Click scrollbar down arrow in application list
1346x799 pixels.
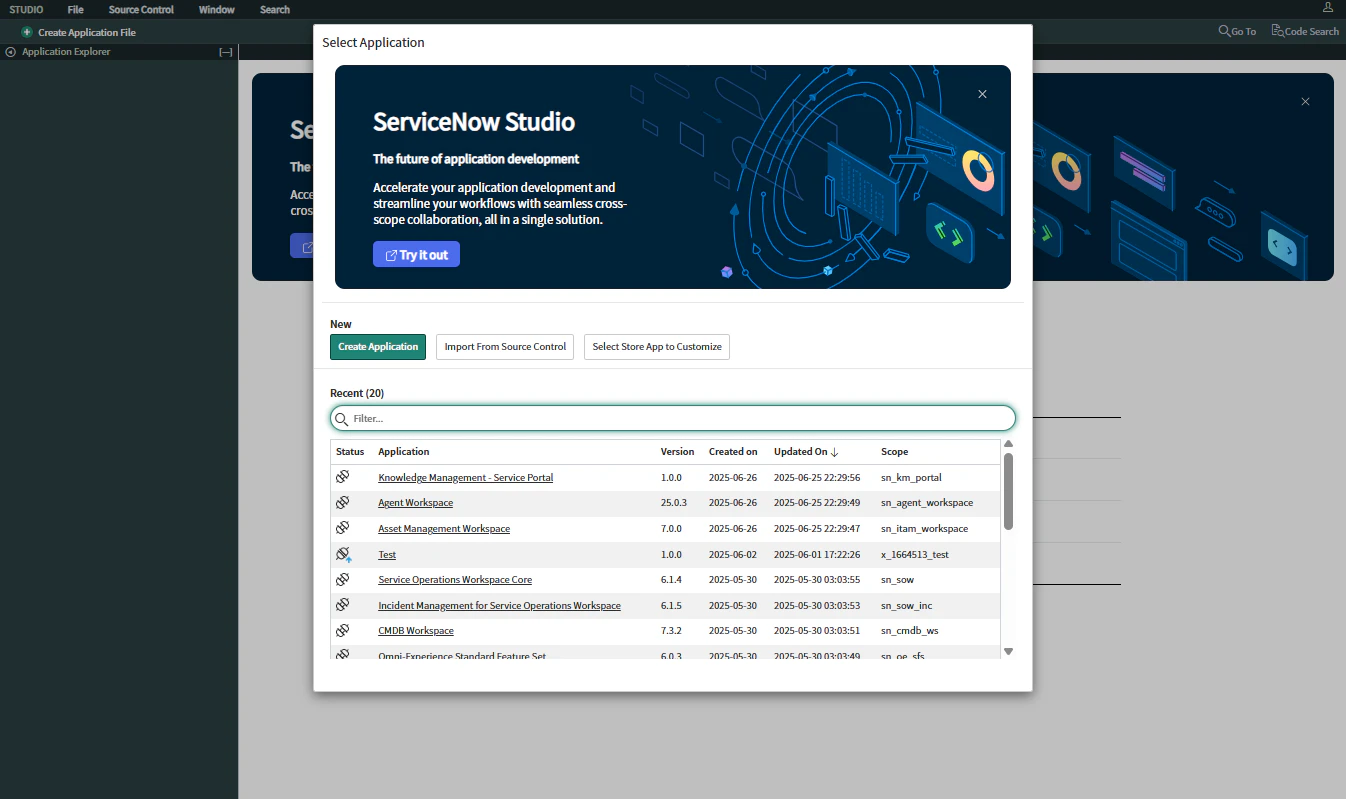coord(1008,651)
